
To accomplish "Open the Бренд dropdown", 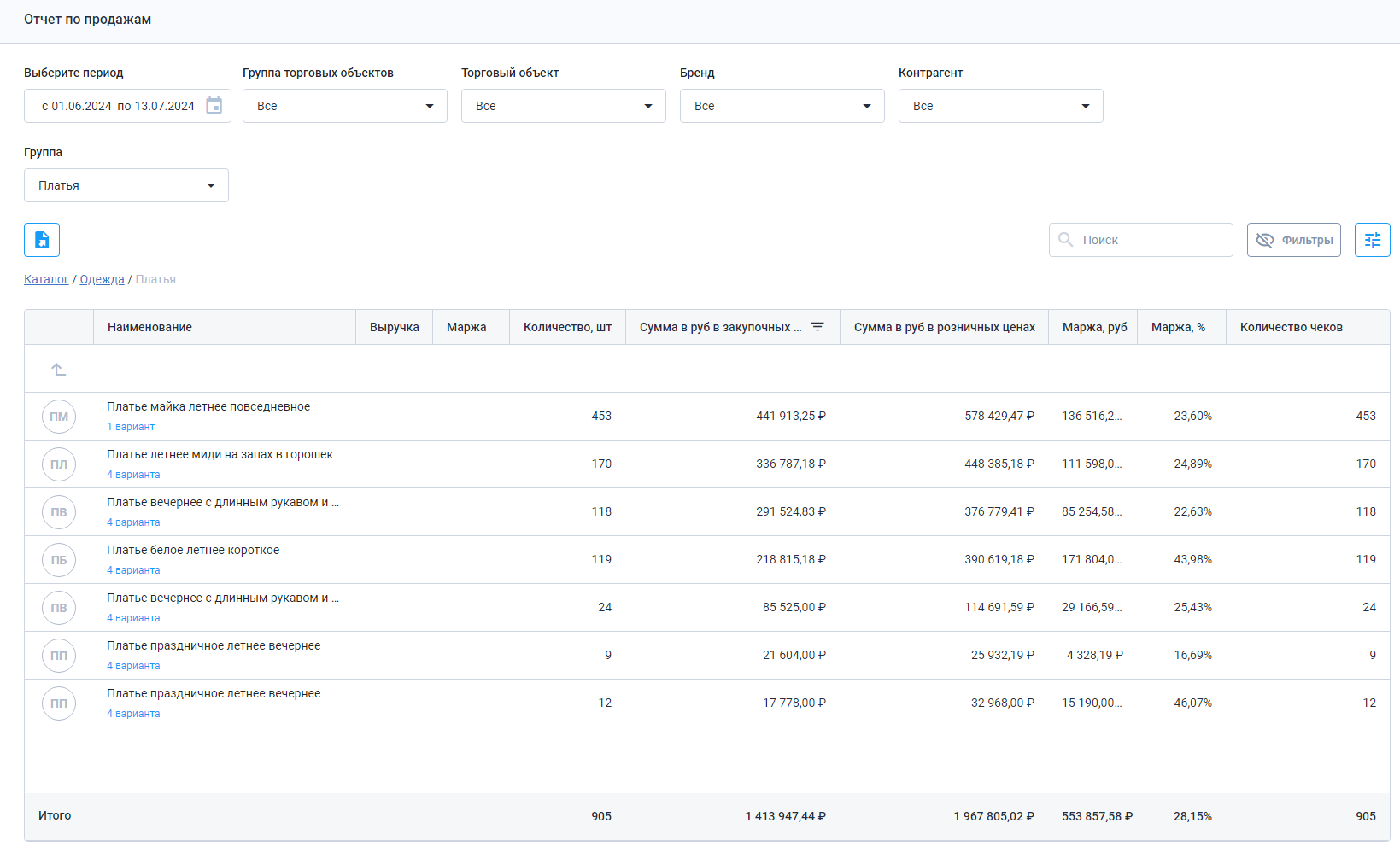I will [x=782, y=106].
